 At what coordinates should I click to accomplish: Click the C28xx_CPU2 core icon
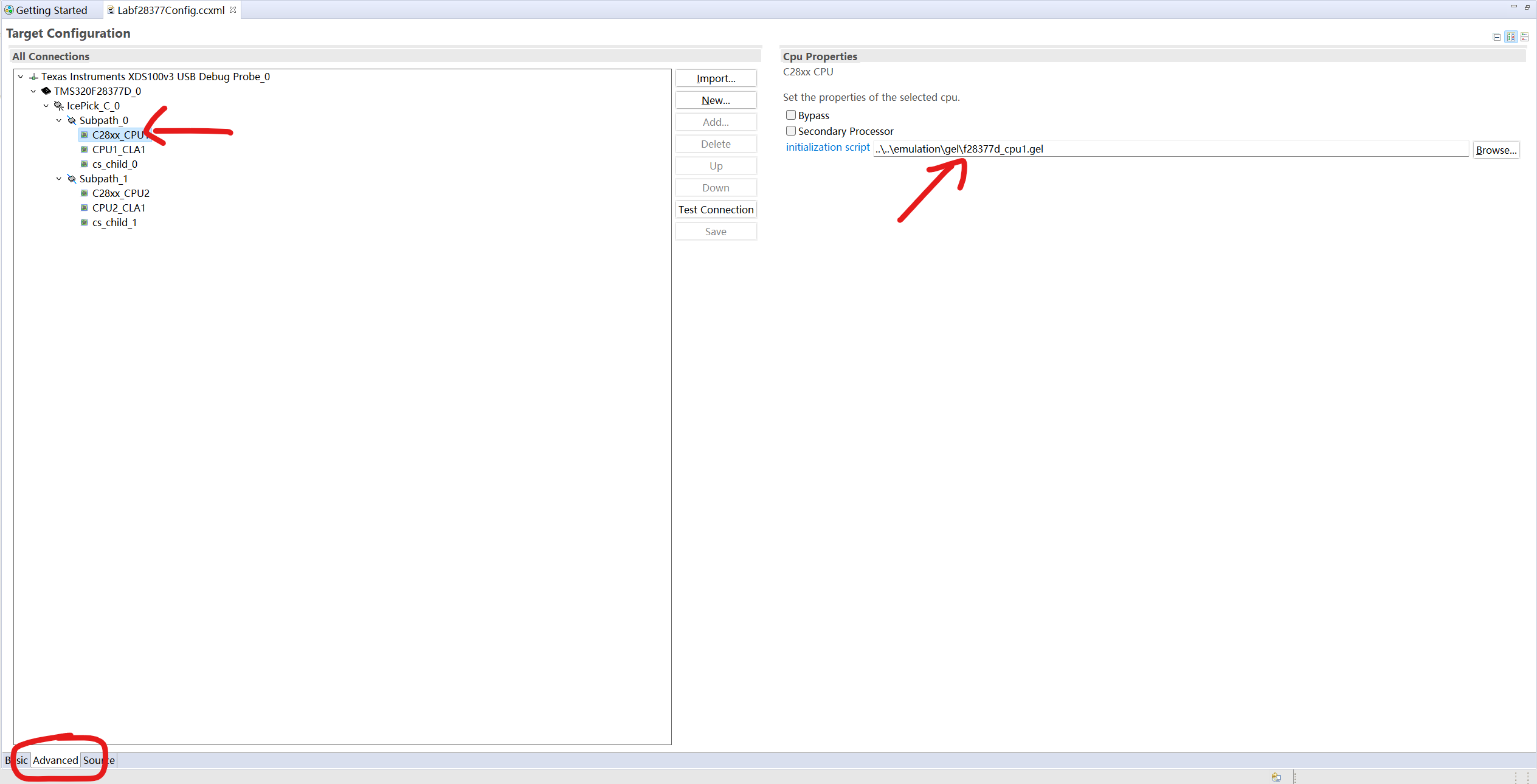[85, 193]
